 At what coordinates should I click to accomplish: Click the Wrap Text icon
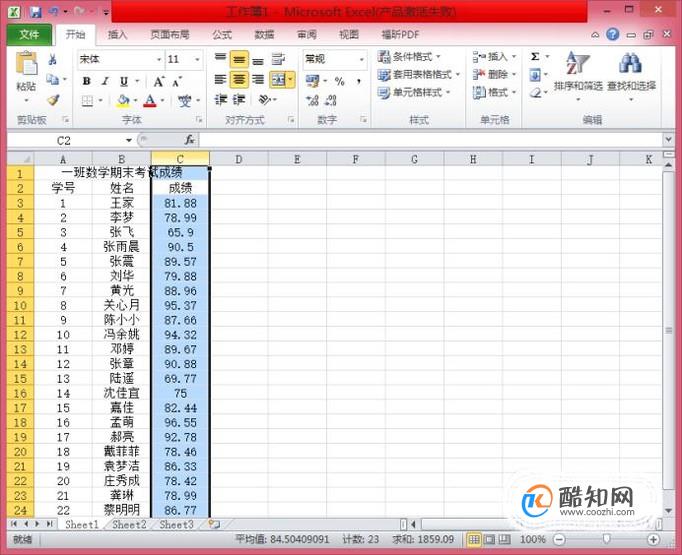(x=278, y=59)
